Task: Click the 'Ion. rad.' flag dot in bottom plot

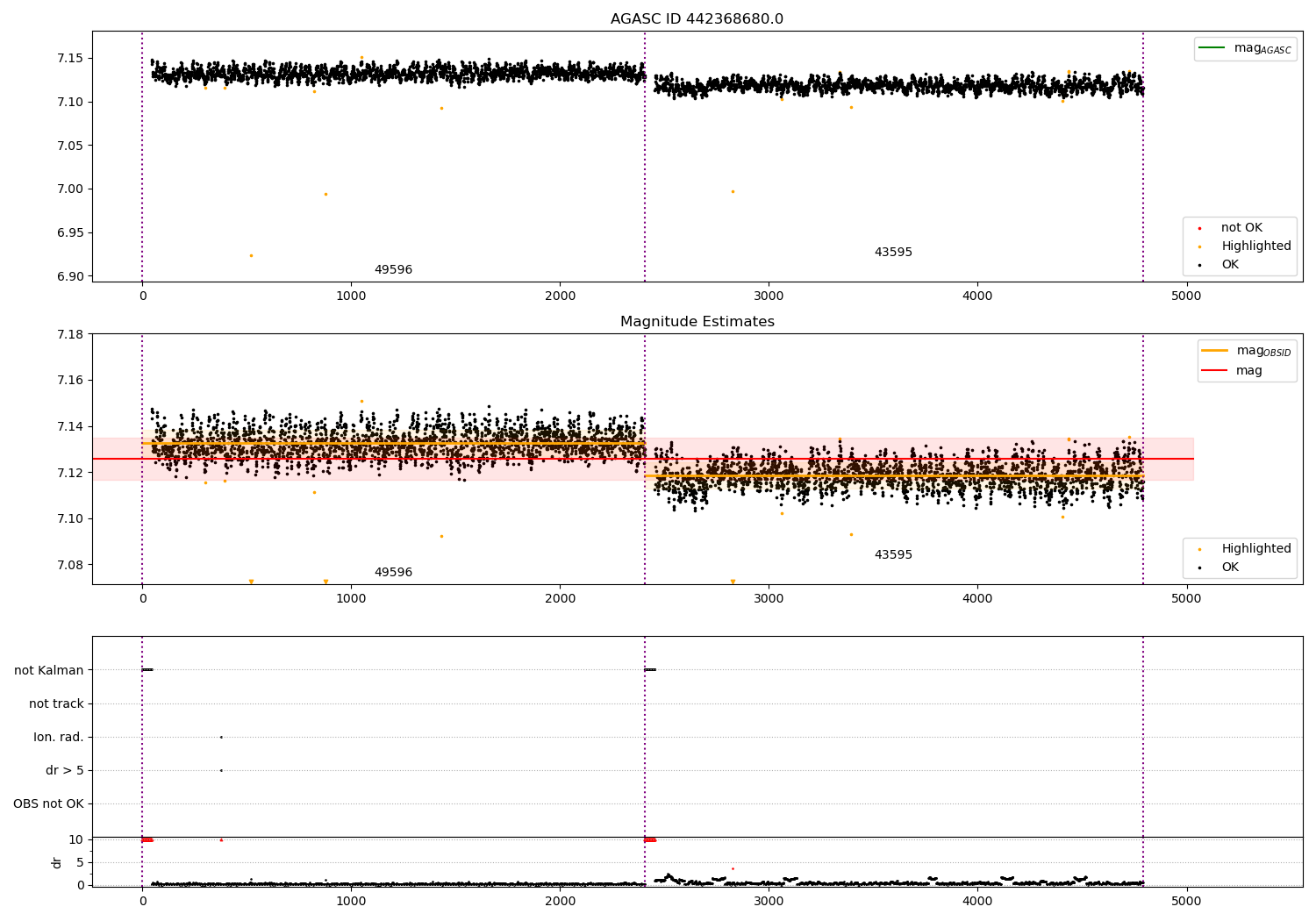Action: tap(221, 737)
